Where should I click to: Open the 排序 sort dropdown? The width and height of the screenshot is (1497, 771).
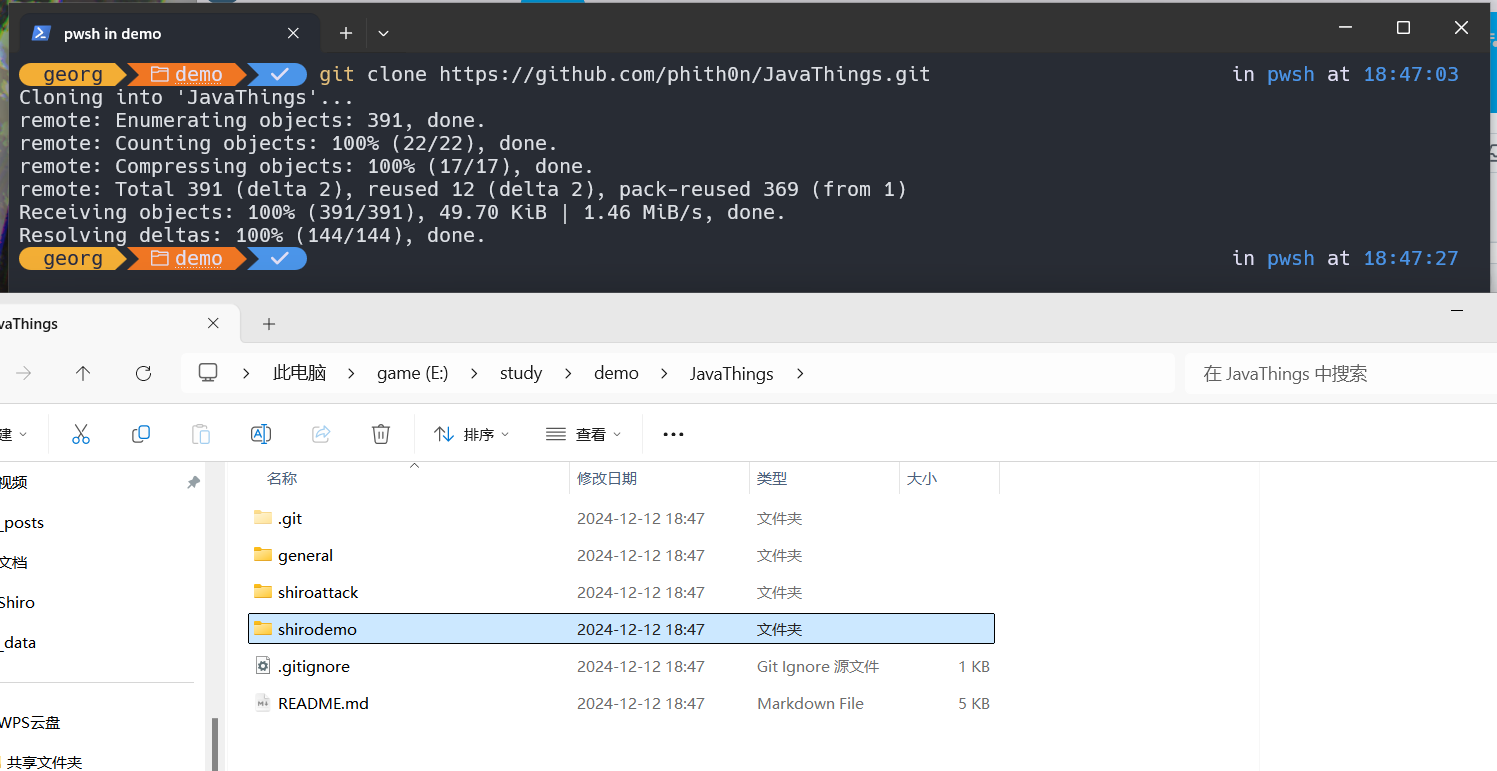[x=472, y=434]
